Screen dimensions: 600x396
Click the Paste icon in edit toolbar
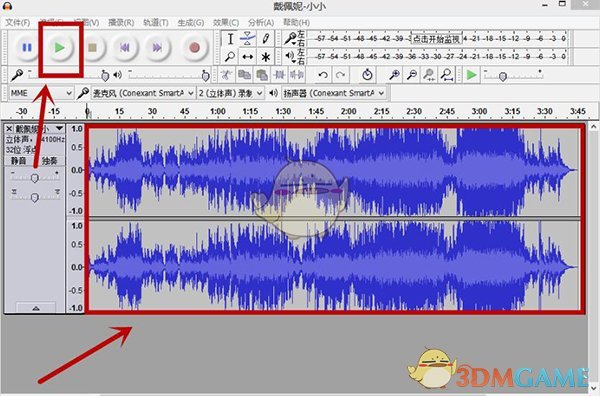(x=262, y=75)
